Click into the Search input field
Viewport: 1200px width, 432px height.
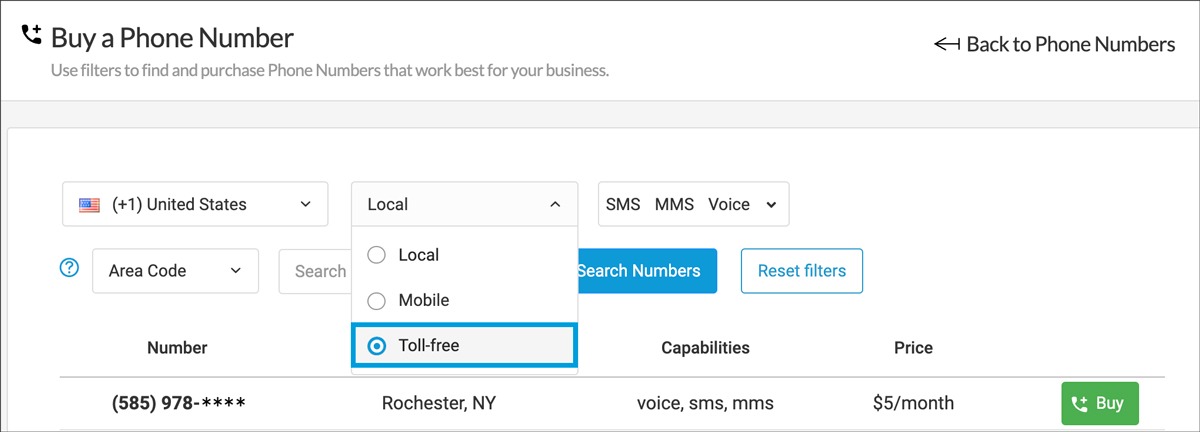click(320, 271)
